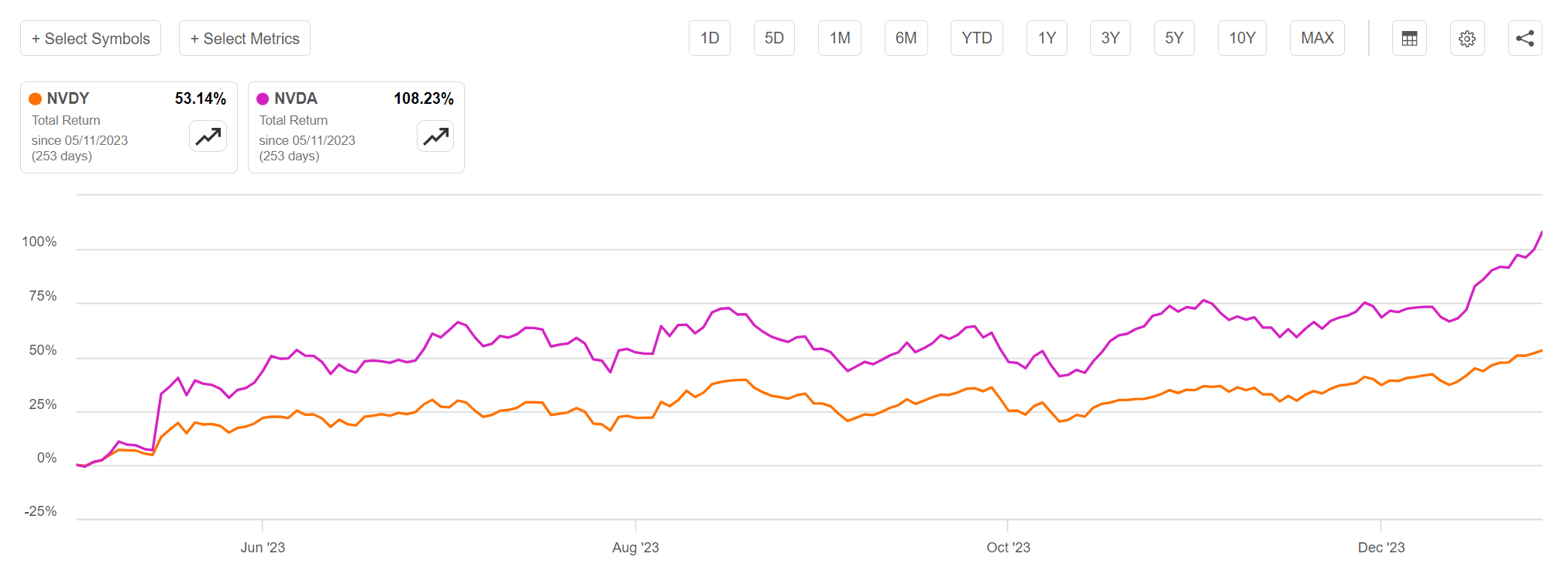Enable the YTD time range
This screenshot has width=1568, height=581.
[976, 37]
